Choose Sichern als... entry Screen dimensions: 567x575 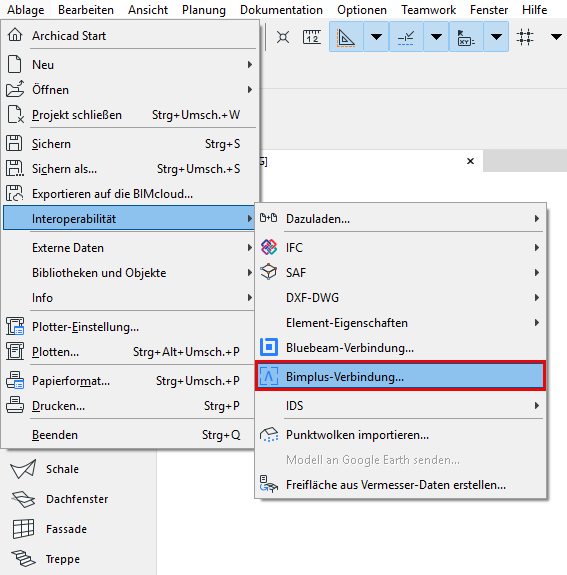(129, 169)
